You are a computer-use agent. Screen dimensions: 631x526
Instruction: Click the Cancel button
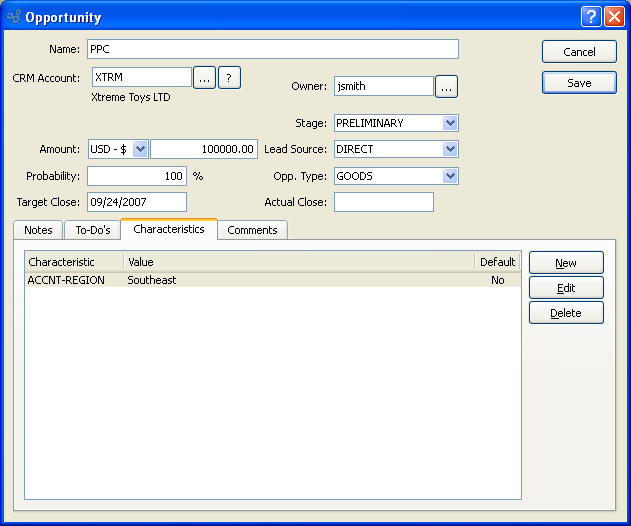[579, 52]
